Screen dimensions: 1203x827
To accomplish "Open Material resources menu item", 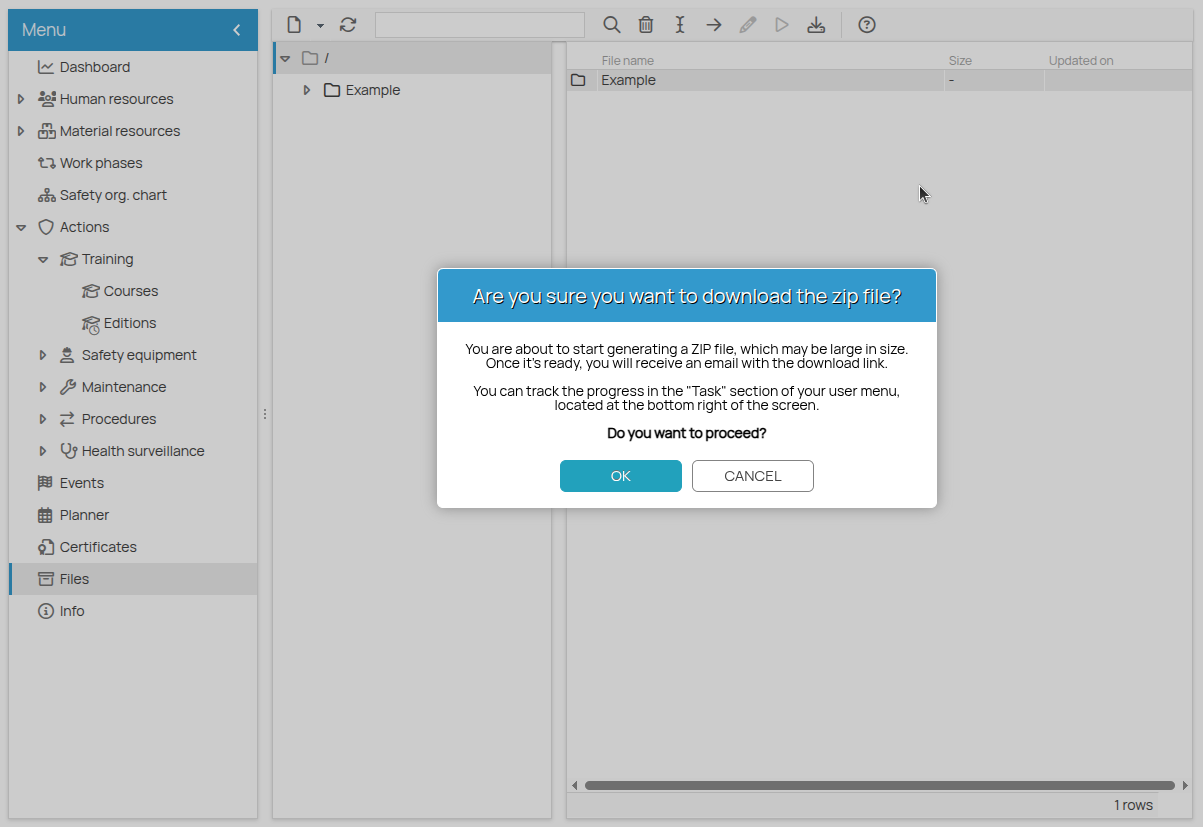I will coord(120,131).
